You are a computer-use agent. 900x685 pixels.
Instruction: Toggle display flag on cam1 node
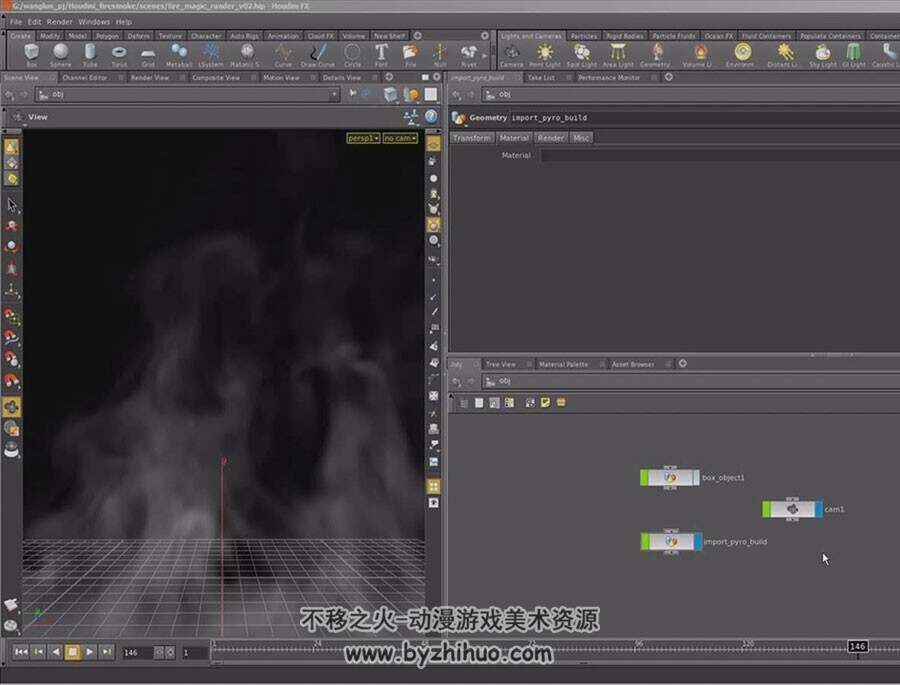click(x=819, y=509)
